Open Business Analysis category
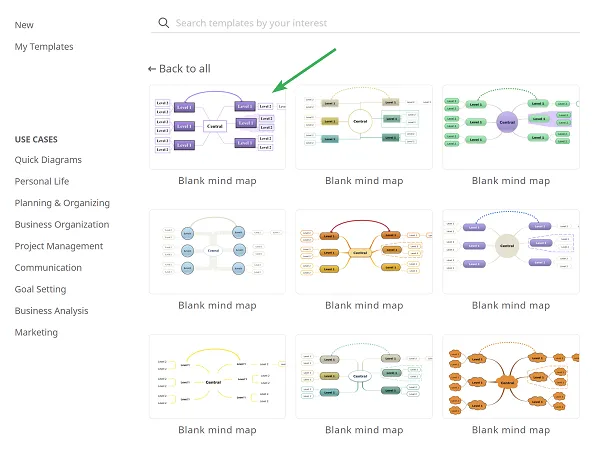Image resolution: width=600 pixels, height=449 pixels. 51,311
